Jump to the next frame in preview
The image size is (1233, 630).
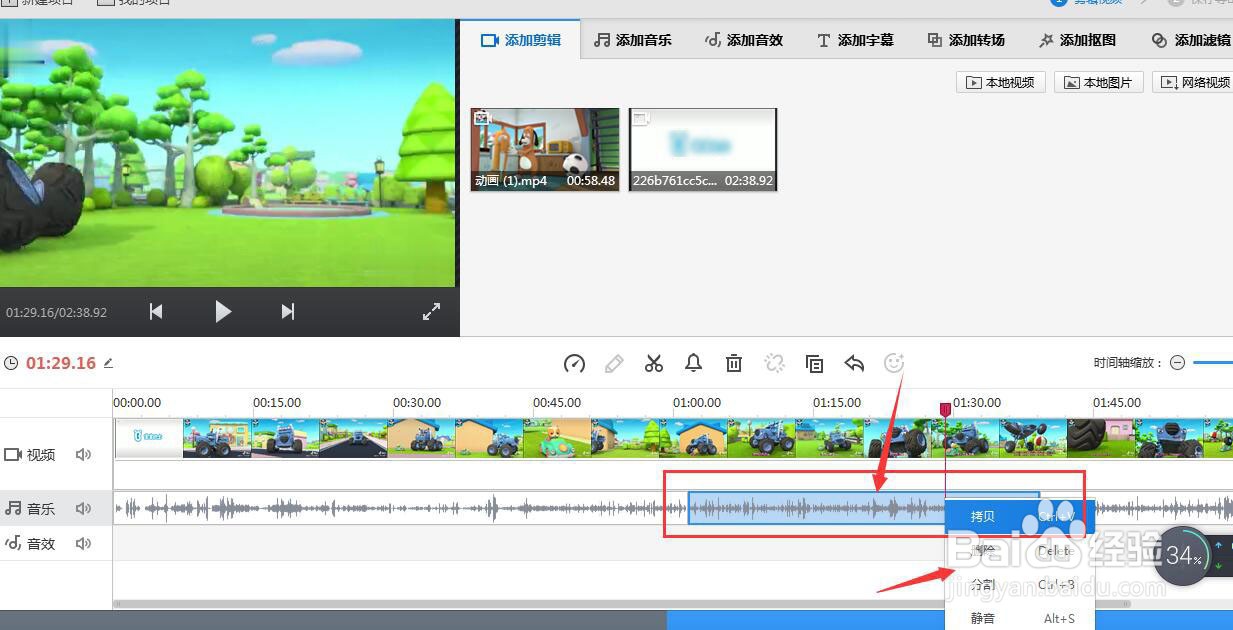[288, 312]
